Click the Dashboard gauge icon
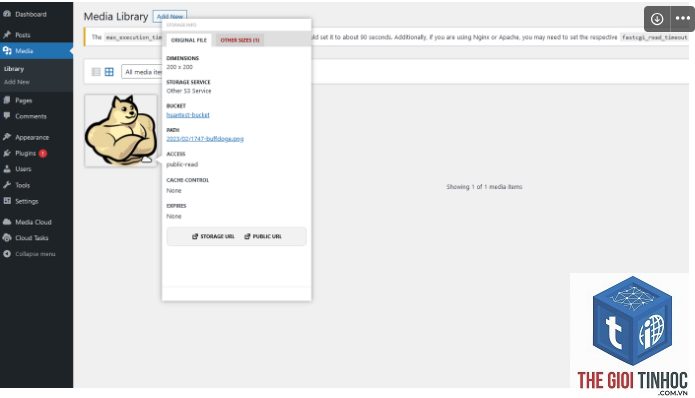 pos(7,14)
